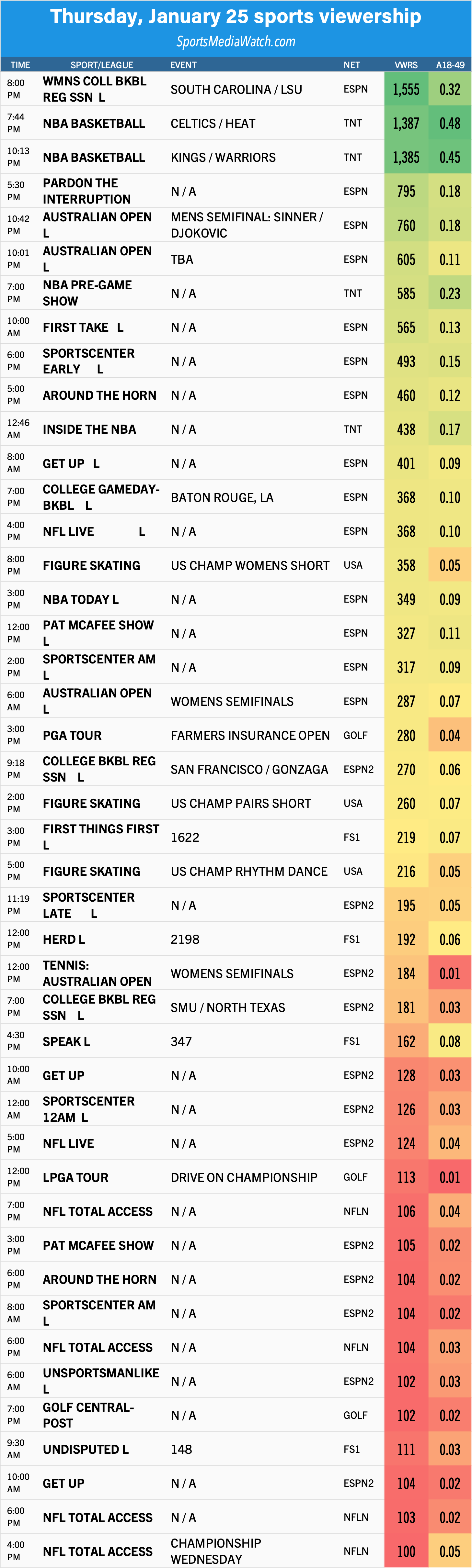Click the A18-49 column header
Image resolution: width=472 pixels, height=1568 pixels.
(x=450, y=65)
